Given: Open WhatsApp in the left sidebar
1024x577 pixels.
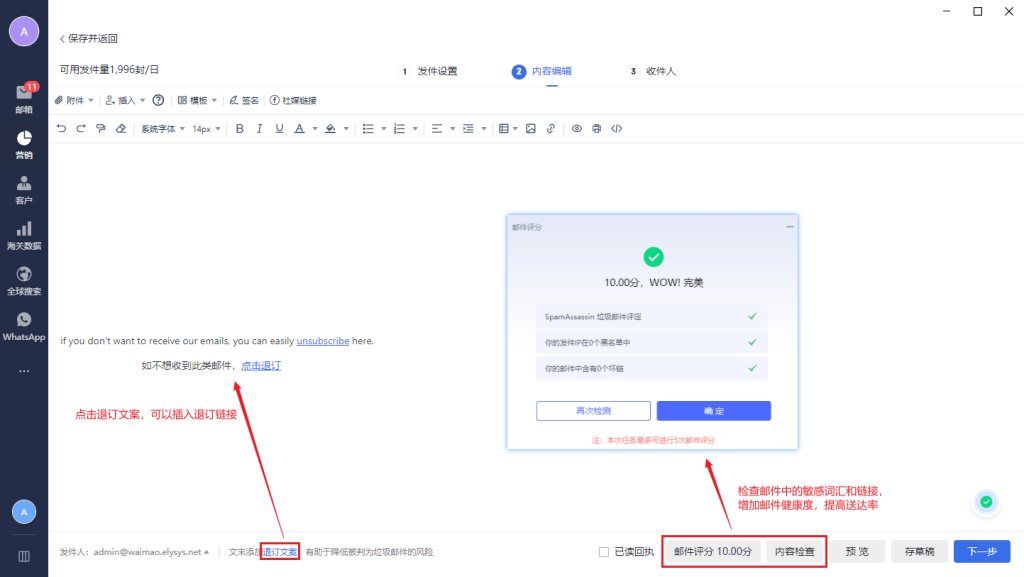Looking at the screenshot, I should pos(24,326).
